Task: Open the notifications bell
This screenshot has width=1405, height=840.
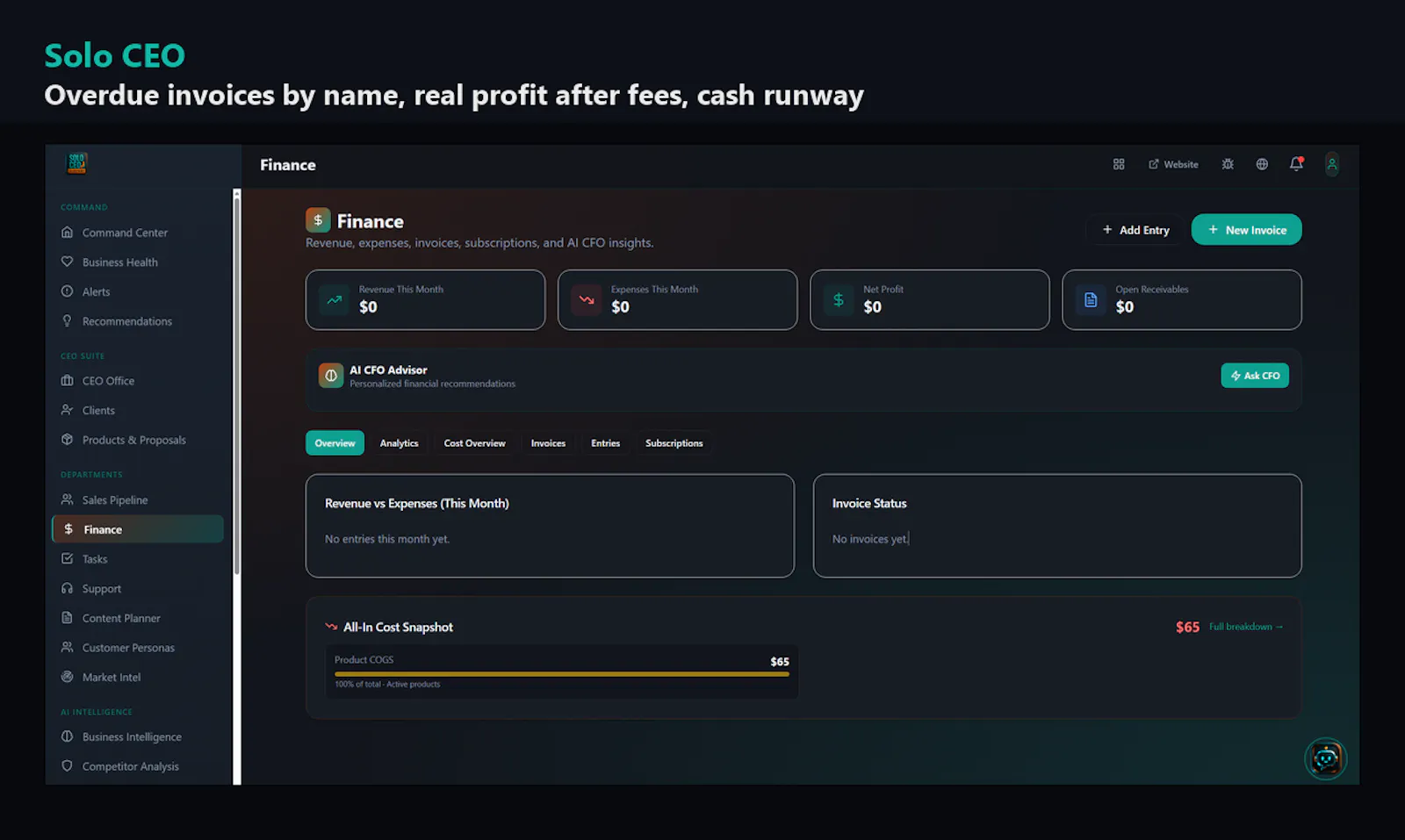Action: (1296, 164)
